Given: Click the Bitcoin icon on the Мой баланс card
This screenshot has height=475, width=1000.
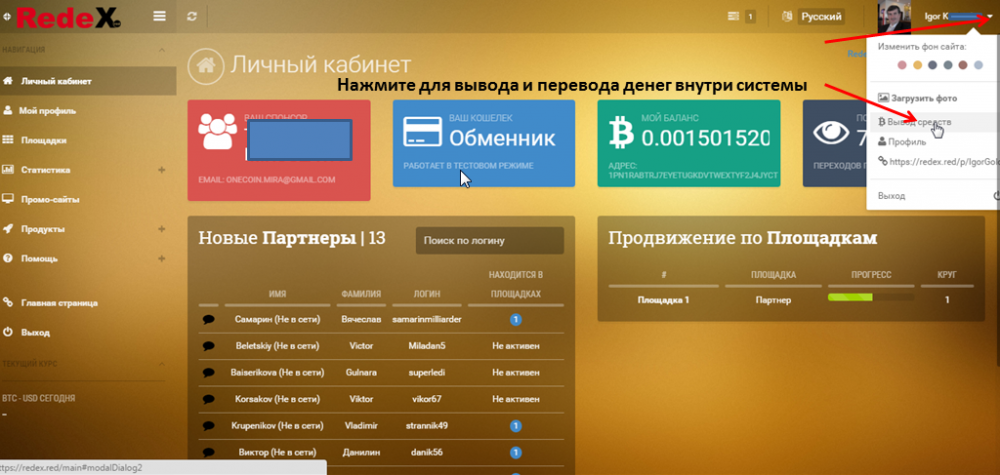Looking at the screenshot, I should coord(621,134).
